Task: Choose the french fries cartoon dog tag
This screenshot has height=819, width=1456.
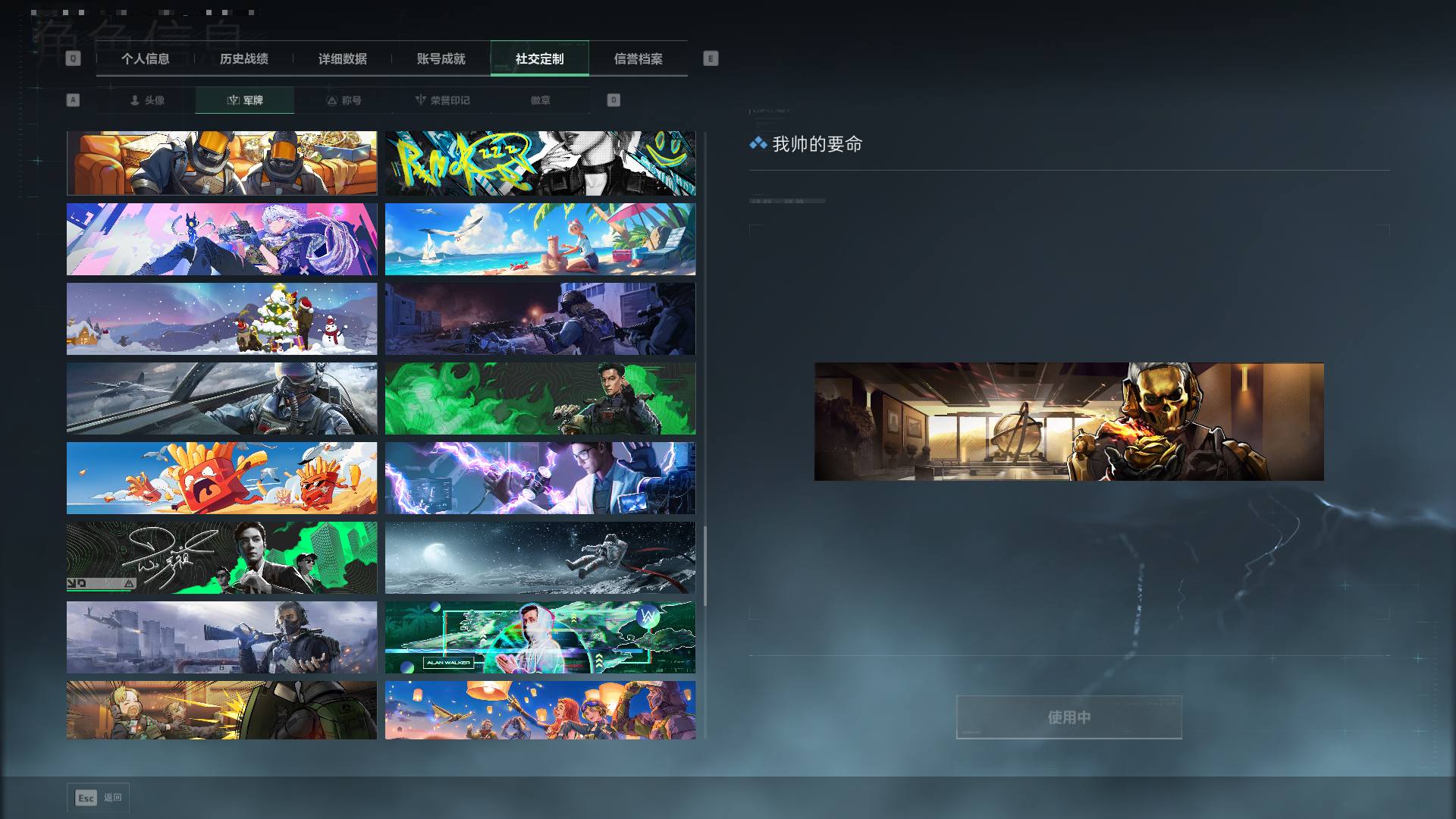Action: tap(221, 478)
